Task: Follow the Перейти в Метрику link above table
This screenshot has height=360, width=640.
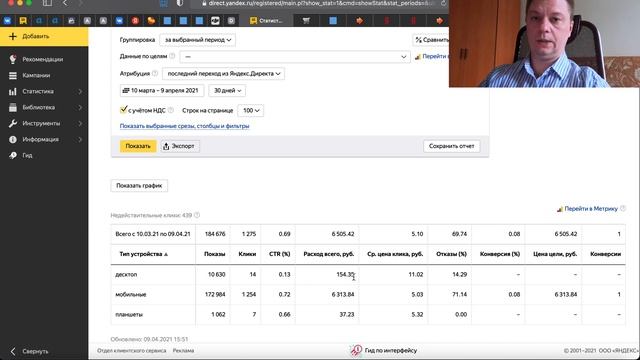Action: [x=591, y=209]
